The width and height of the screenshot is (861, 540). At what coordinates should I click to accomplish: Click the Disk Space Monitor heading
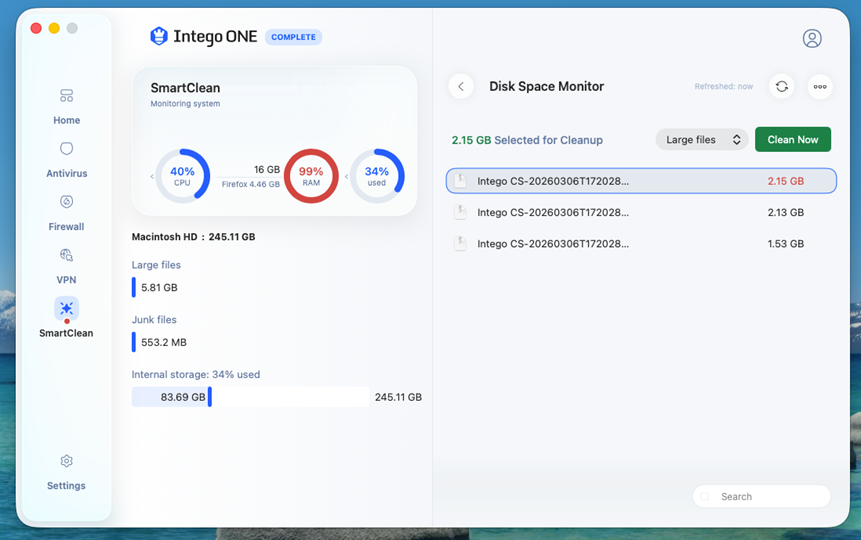[546, 86]
